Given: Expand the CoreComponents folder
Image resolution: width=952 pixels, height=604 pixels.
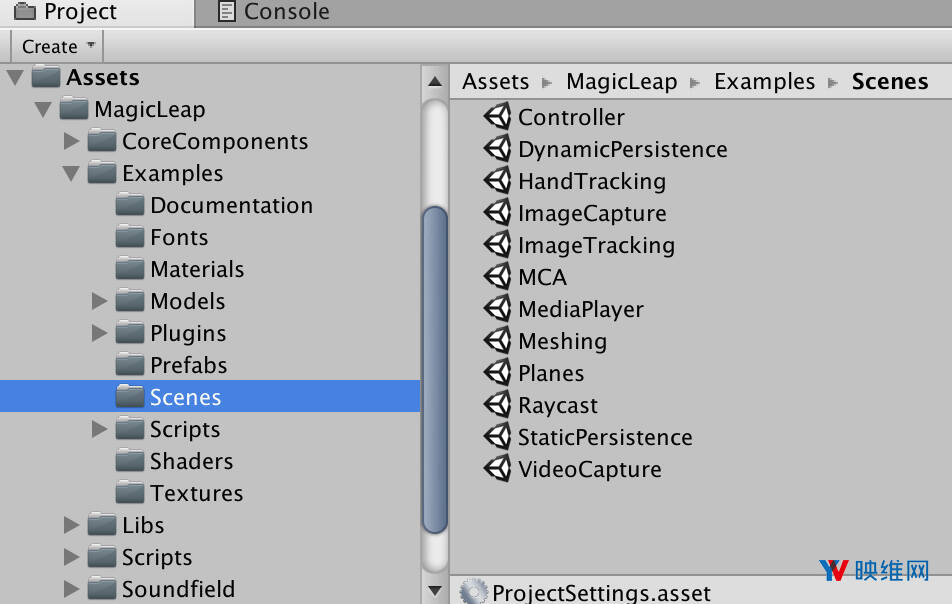Looking at the screenshot, I should 71,141.
